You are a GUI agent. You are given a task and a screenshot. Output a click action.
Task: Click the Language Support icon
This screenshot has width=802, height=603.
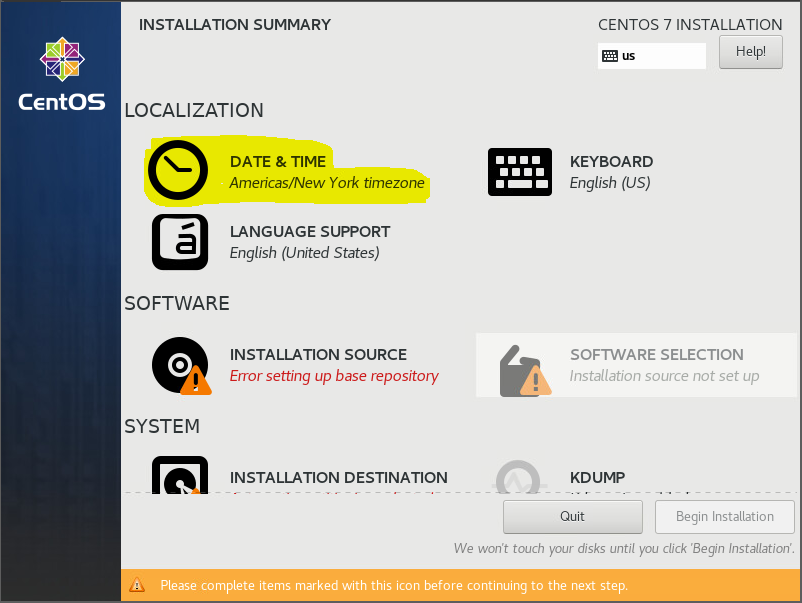180,242
